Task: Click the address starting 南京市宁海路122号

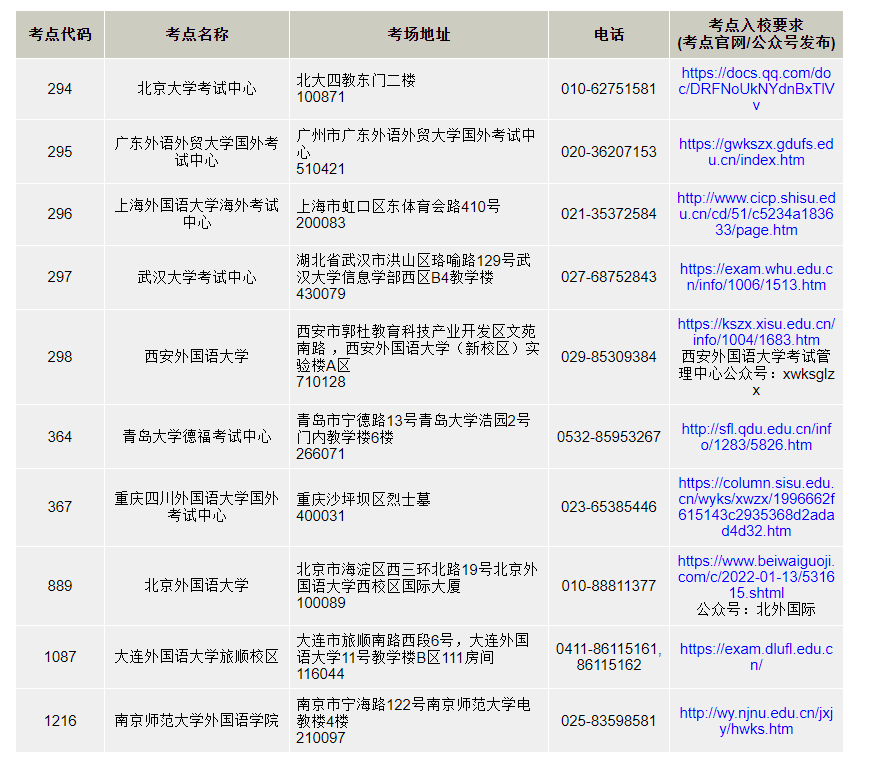Action: coord(413,721)
